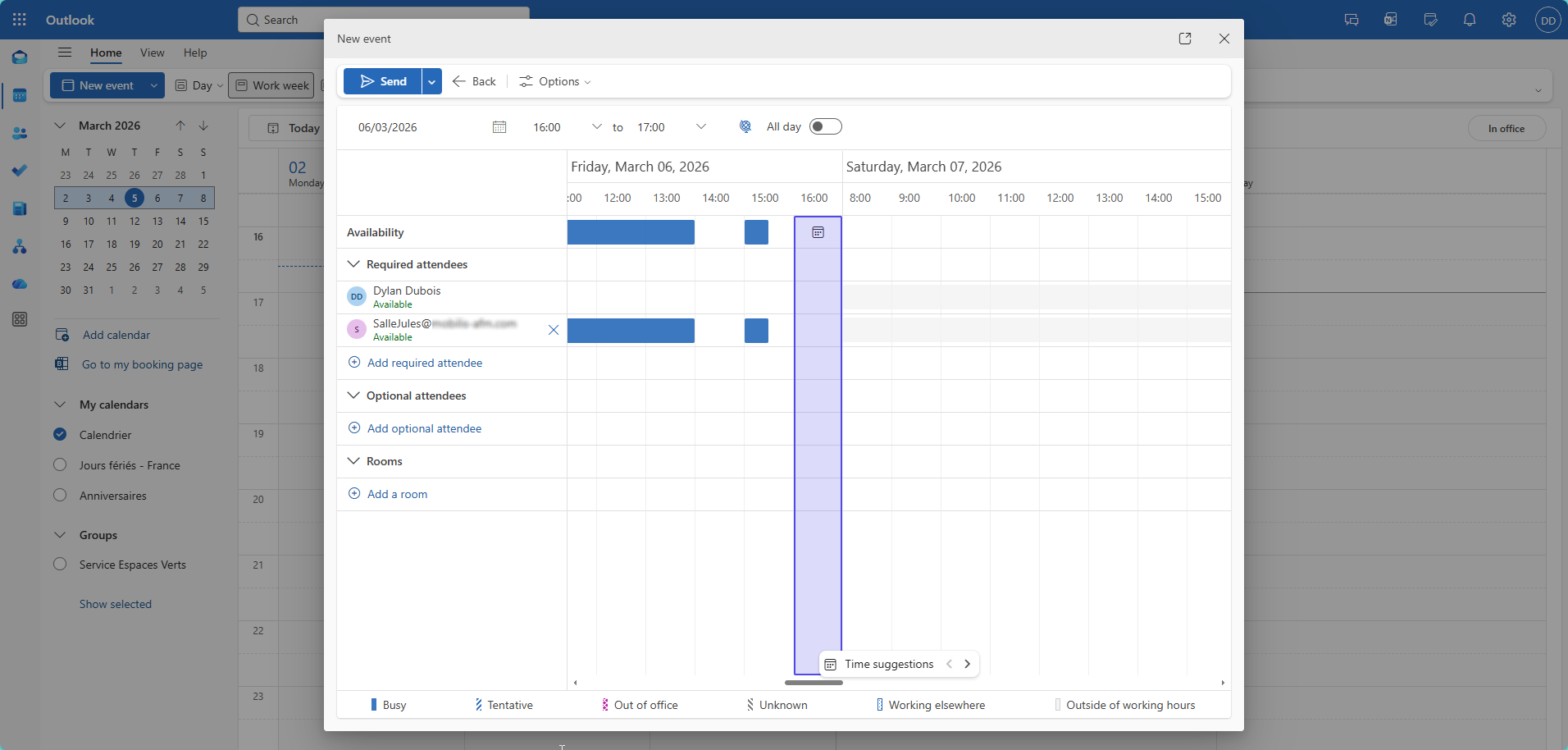The width and height of the screenshot is (1568, 750).
Task: Open Time suggestions
Action: (x=879, y=664)
